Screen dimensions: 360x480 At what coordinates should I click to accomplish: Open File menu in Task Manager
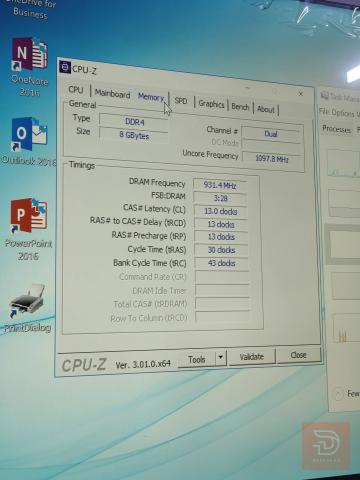tap(323, 111)
